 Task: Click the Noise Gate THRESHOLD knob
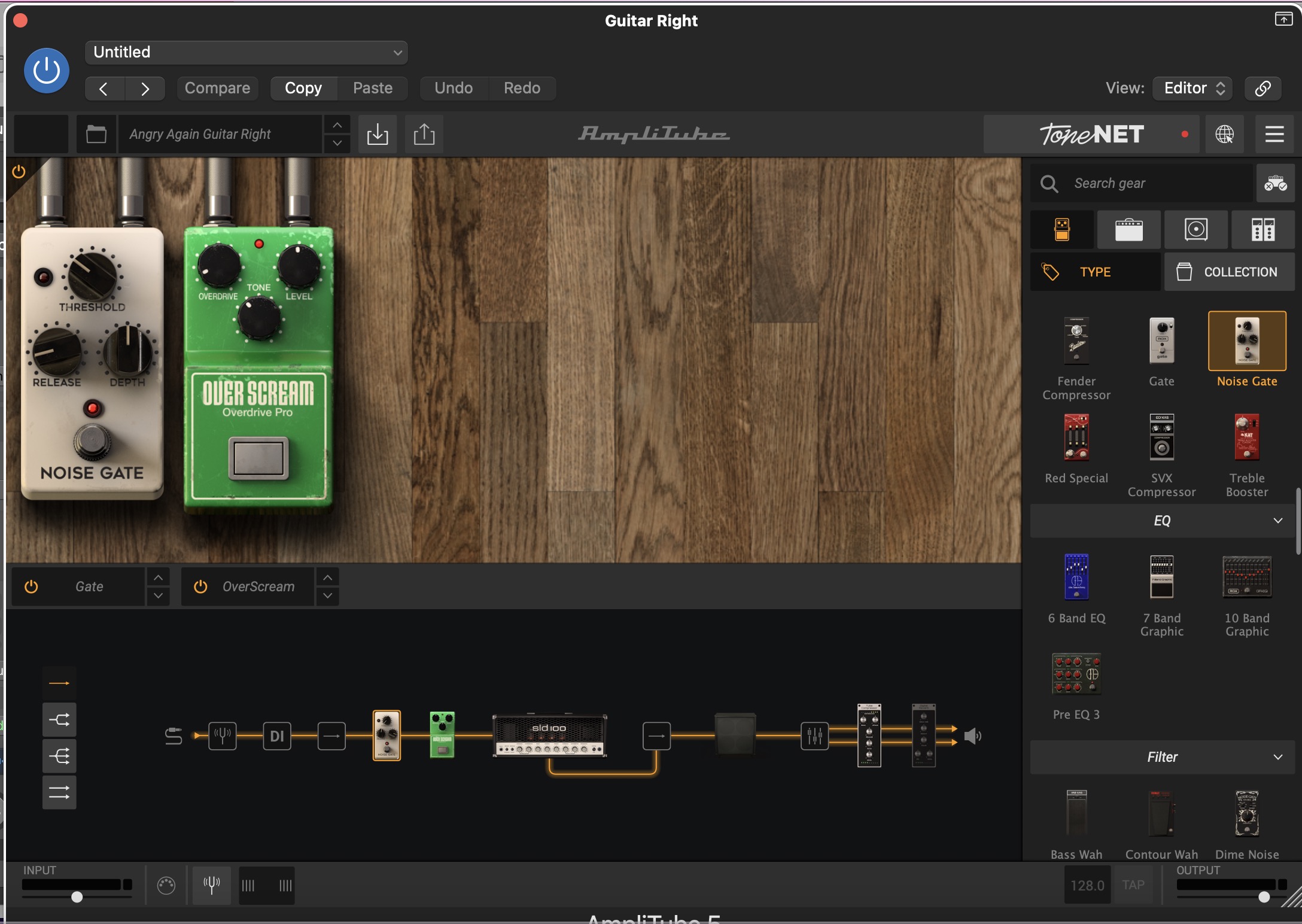(x=92, y=276)
